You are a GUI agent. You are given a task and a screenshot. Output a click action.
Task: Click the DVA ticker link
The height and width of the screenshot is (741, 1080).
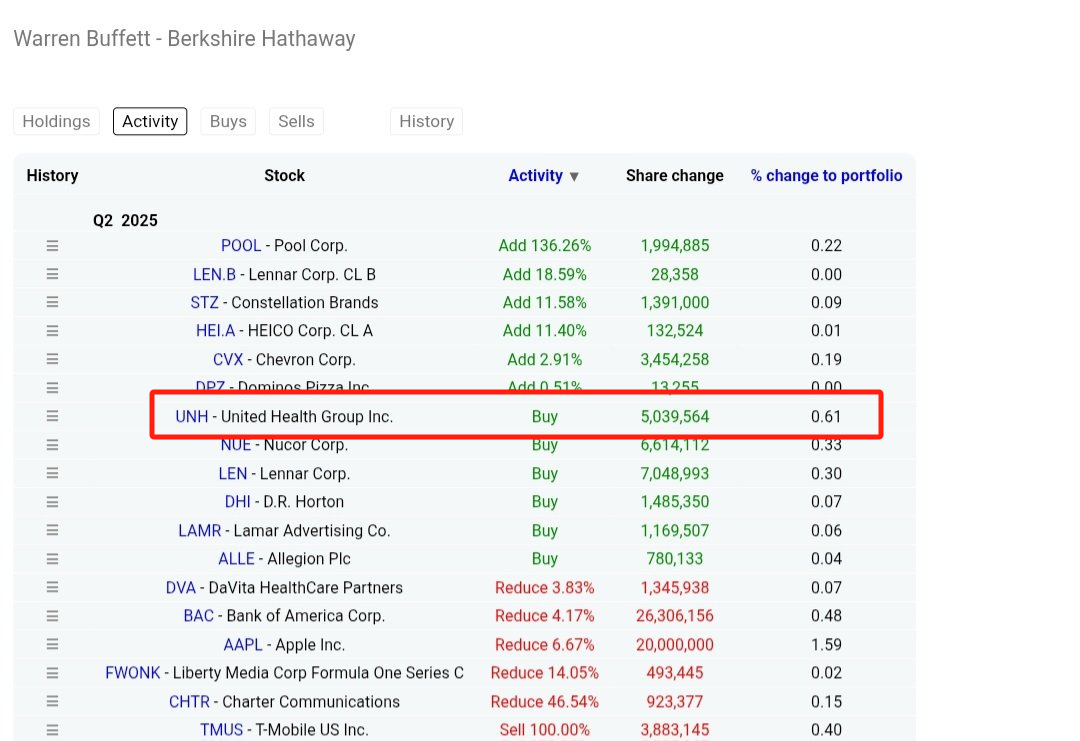(181, 587)
